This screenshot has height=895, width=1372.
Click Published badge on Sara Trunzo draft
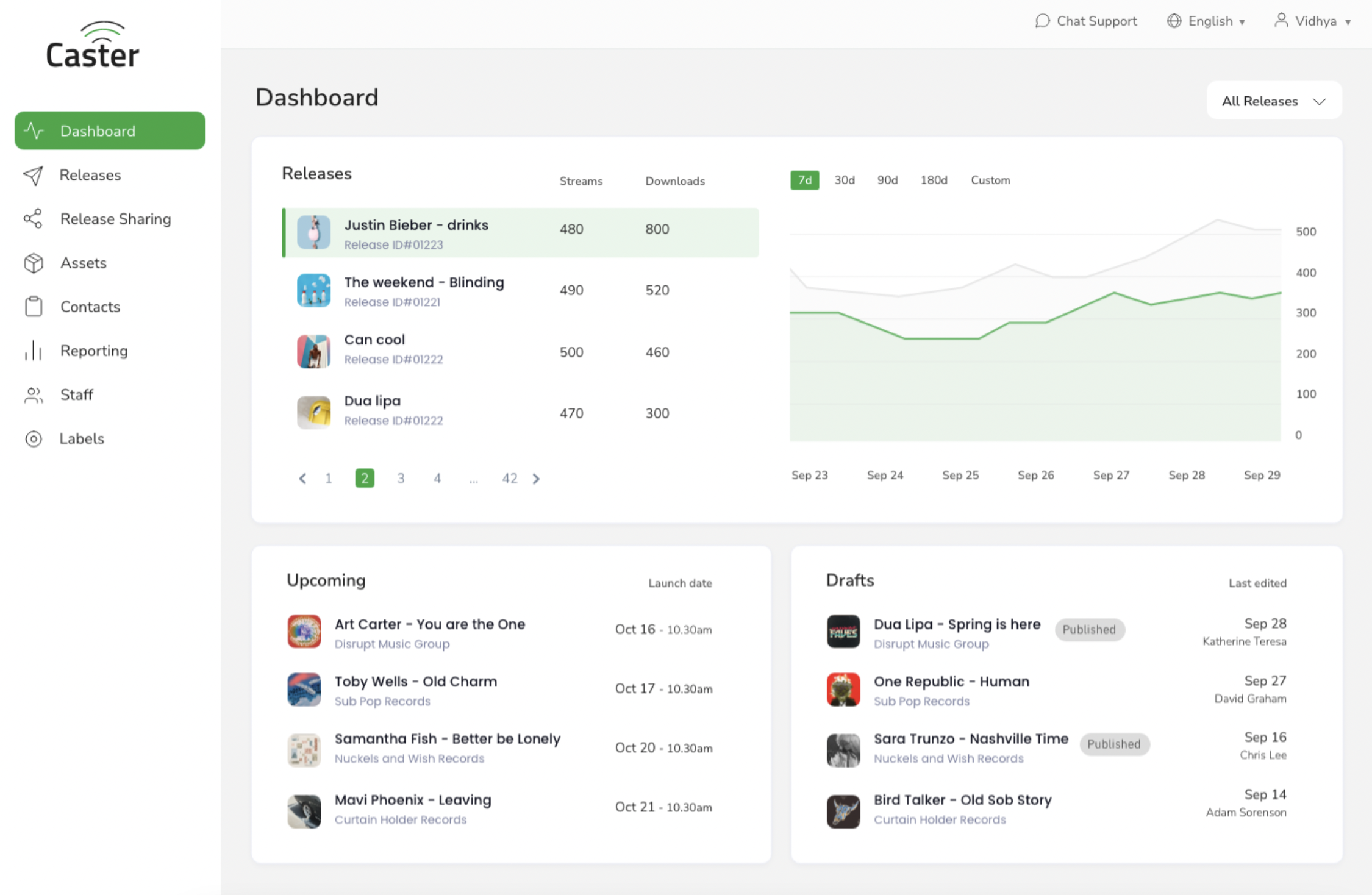[1114, 744]
